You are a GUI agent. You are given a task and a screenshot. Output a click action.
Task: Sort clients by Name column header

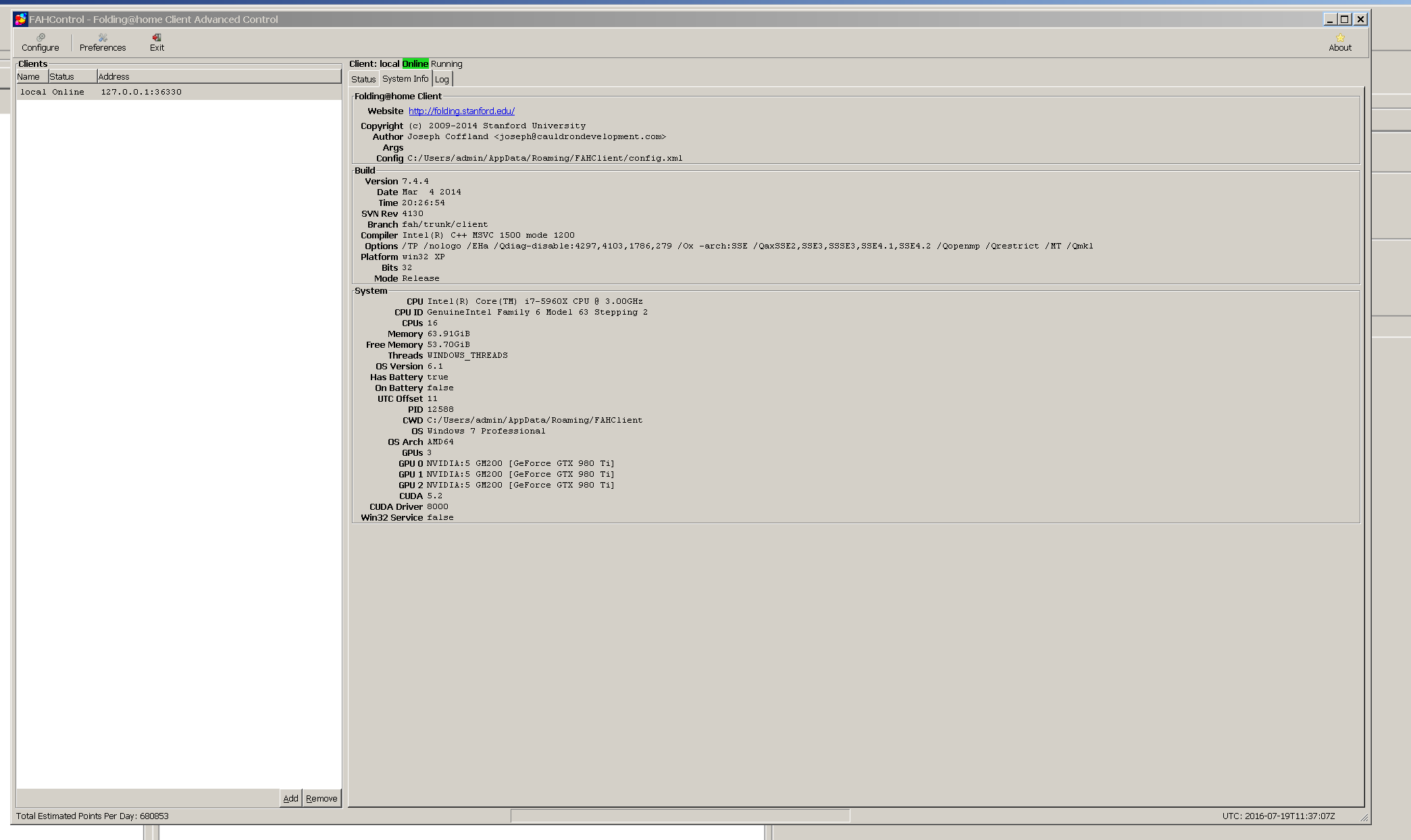(32, 76)
